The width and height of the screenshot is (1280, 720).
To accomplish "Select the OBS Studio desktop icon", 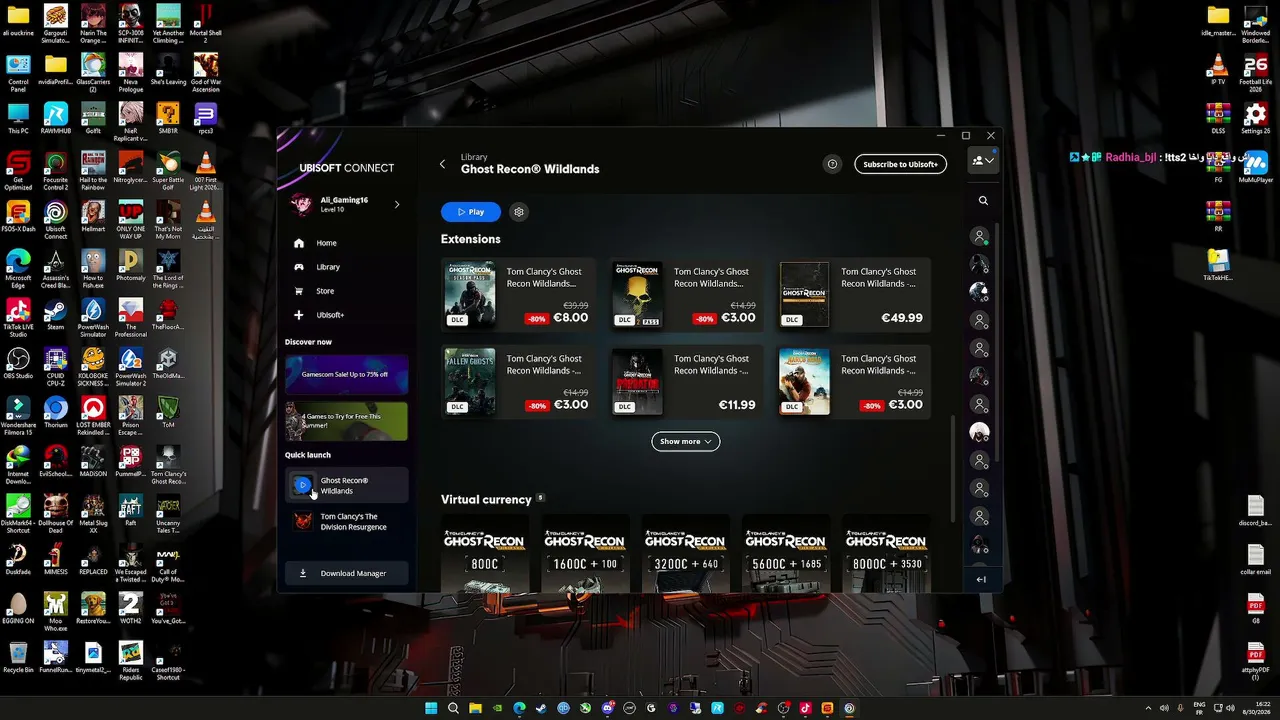I will 18,364.
